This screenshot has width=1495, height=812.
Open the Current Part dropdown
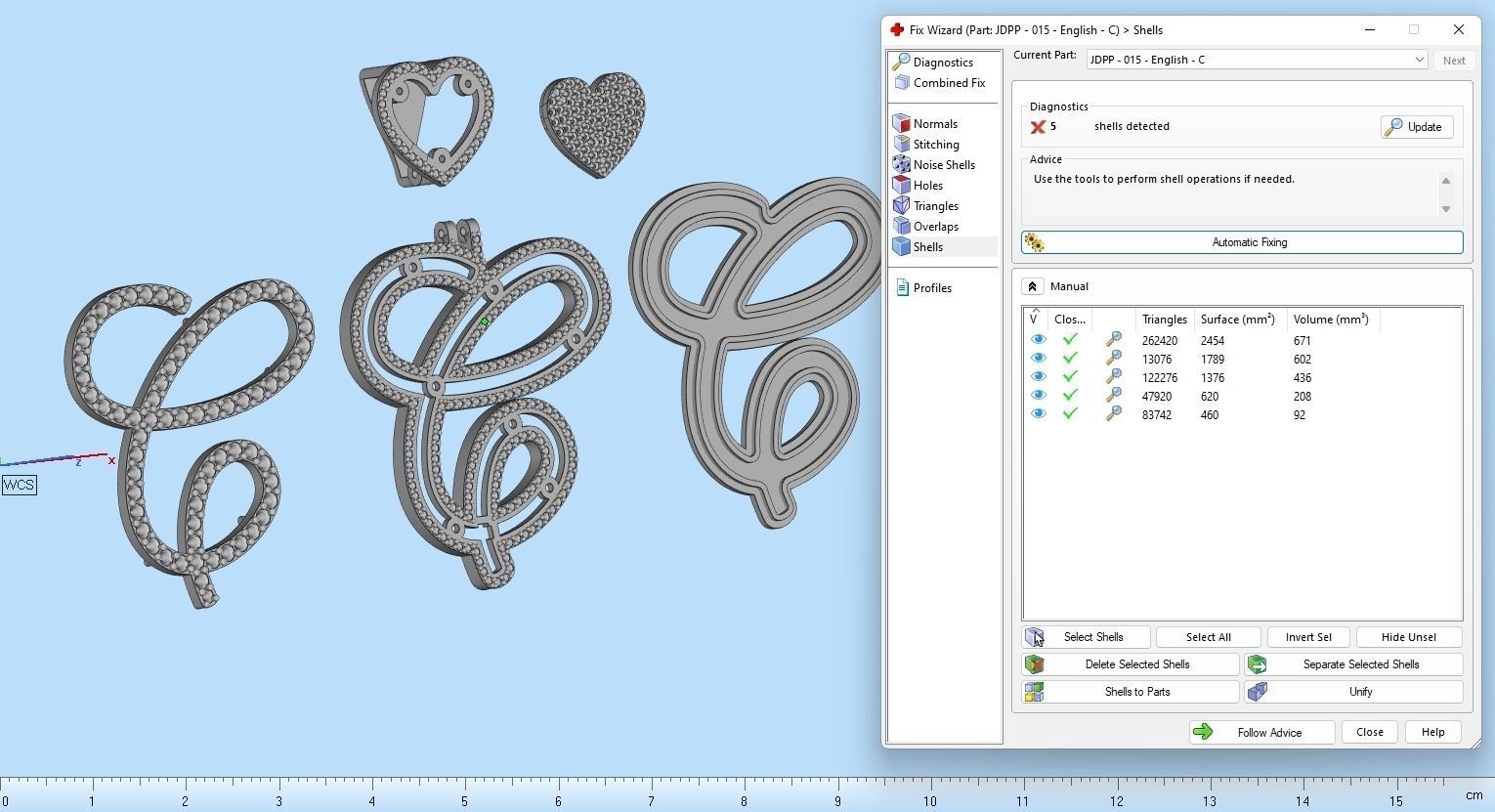(x=1257, y=60)
